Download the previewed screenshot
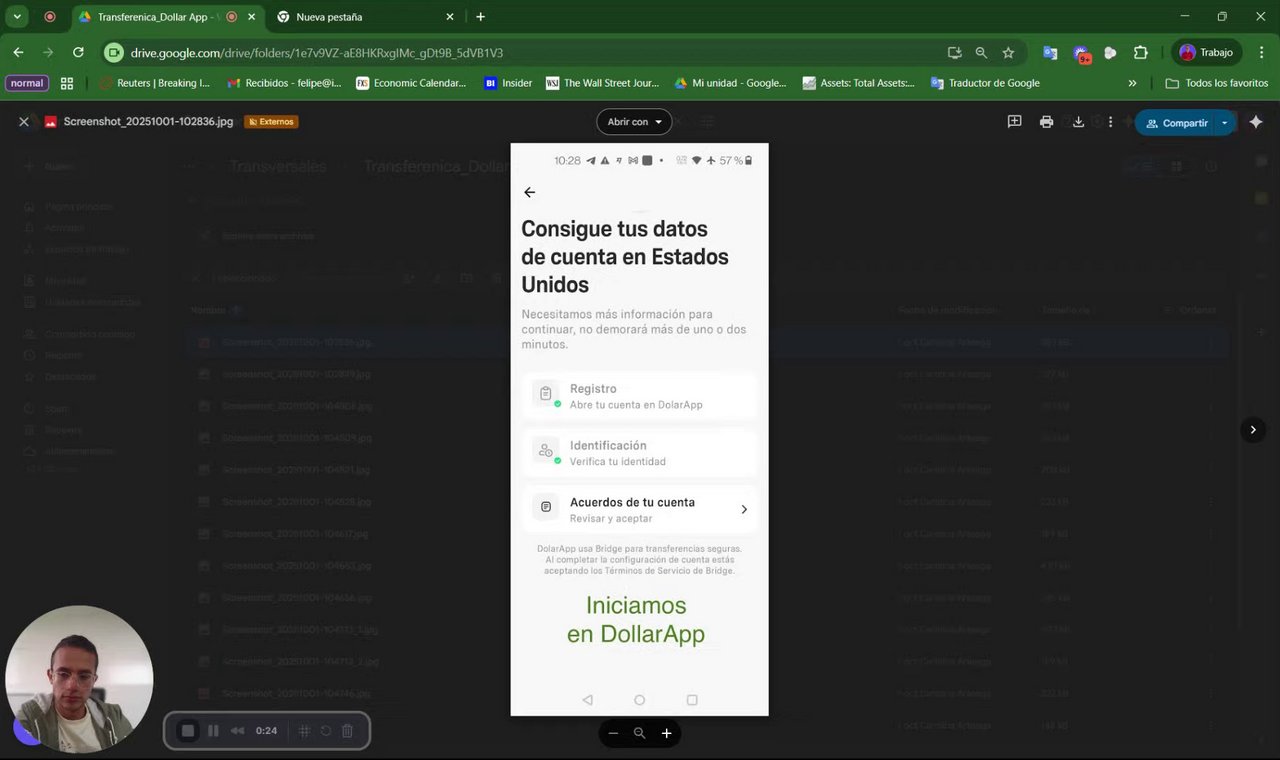Image resolution: width=1280 pixels, height=760 pixels. point(1078,122)
